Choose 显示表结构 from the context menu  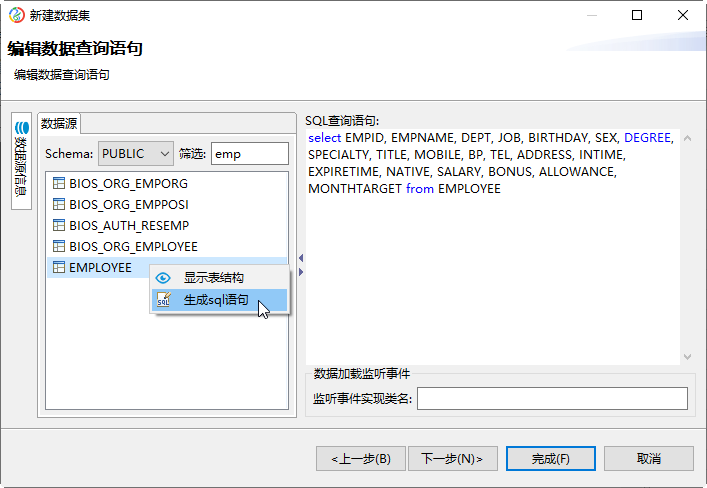[x=213, y=278]
